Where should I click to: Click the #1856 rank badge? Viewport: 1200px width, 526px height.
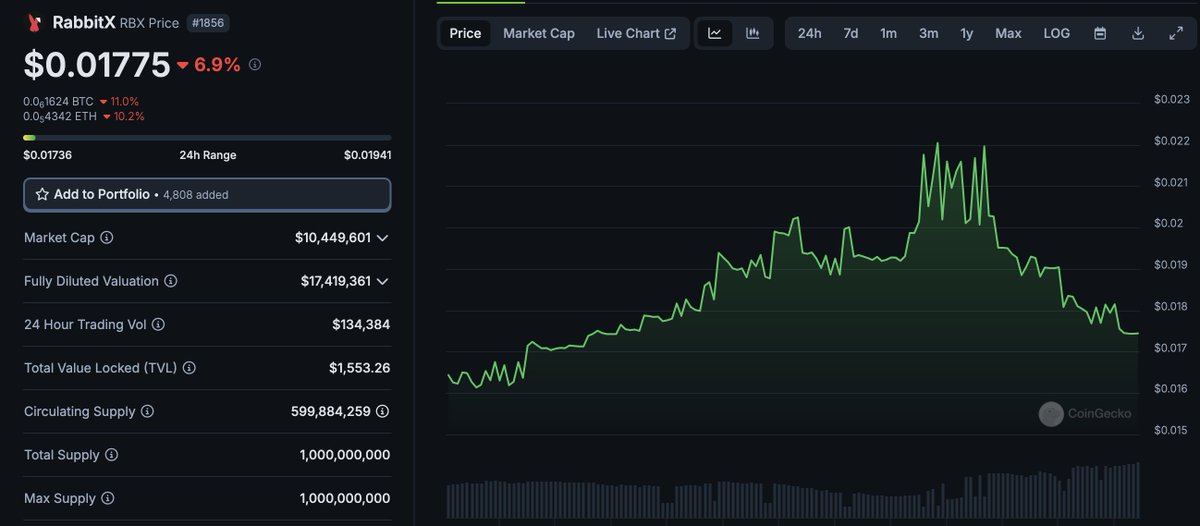click(x=208, y=22)
